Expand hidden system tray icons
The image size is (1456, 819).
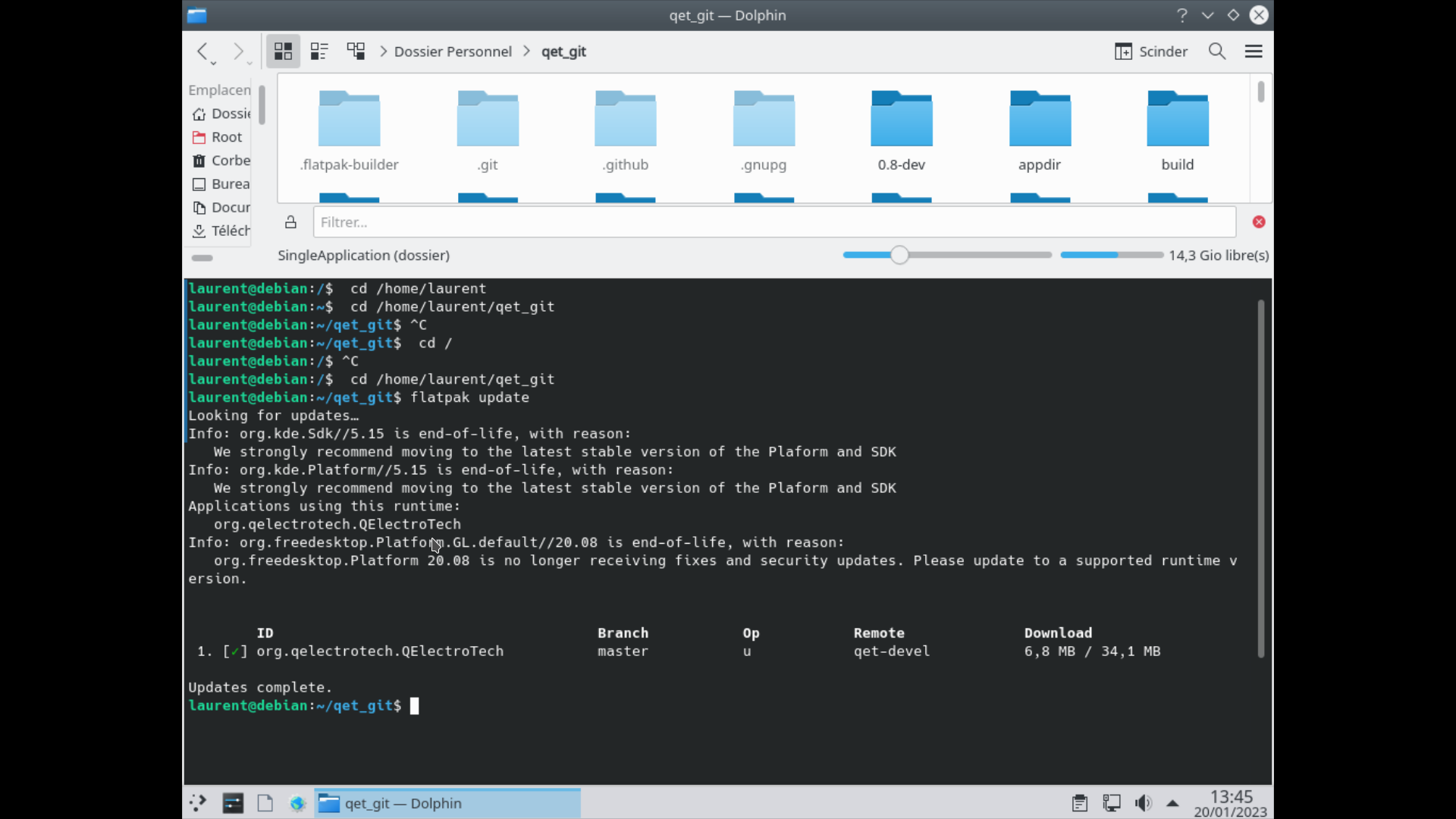(x=1172, y=803)
